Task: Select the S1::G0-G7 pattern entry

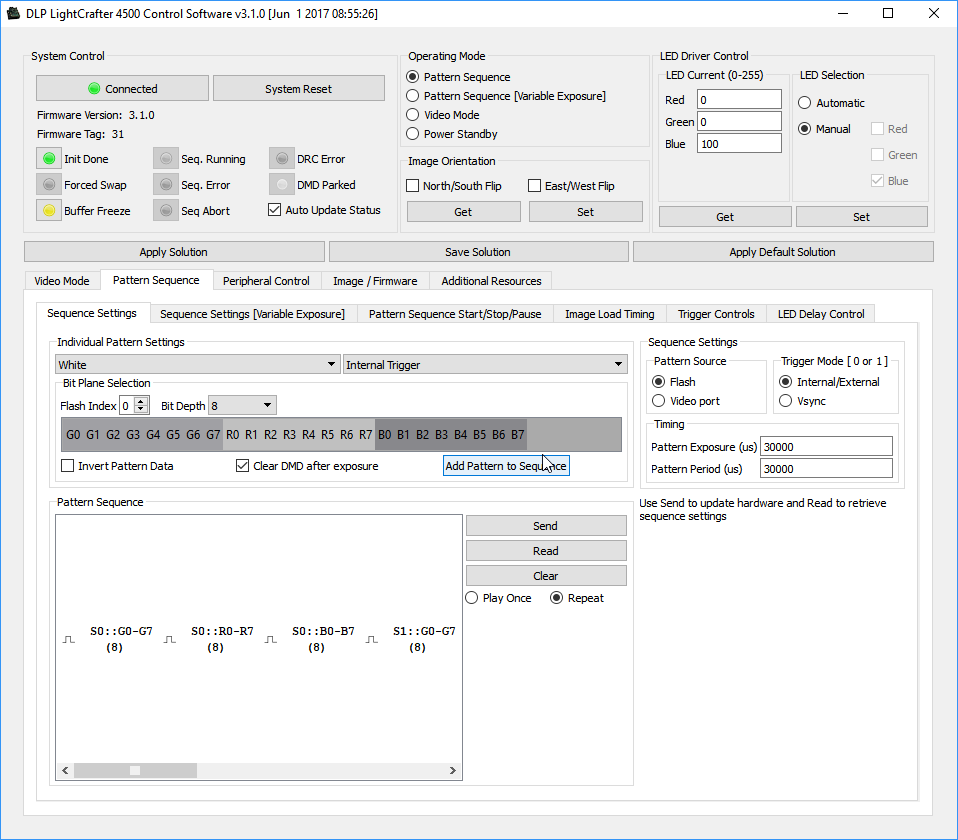Action: point(424,639)
